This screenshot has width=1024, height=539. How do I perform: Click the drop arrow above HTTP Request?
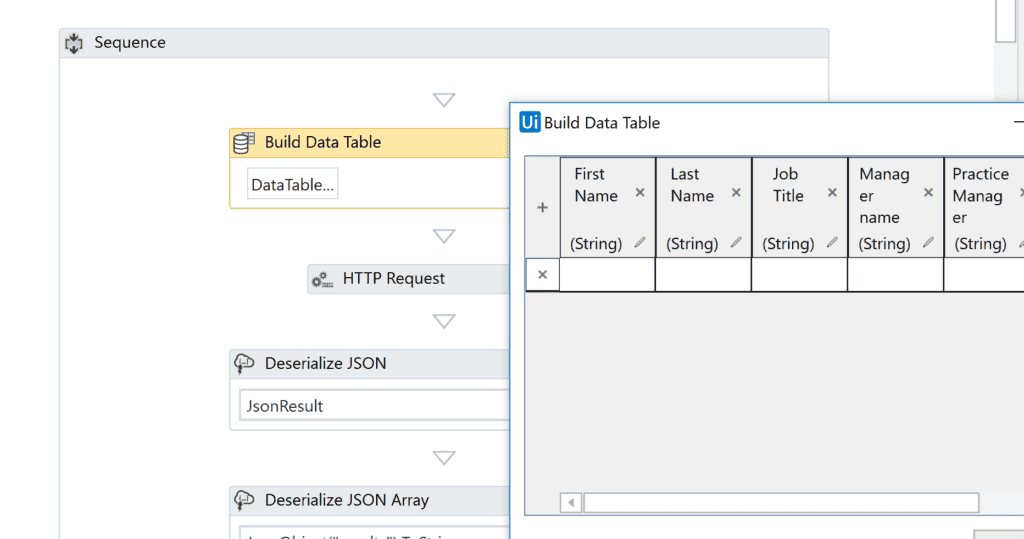(x=444, y=236)
